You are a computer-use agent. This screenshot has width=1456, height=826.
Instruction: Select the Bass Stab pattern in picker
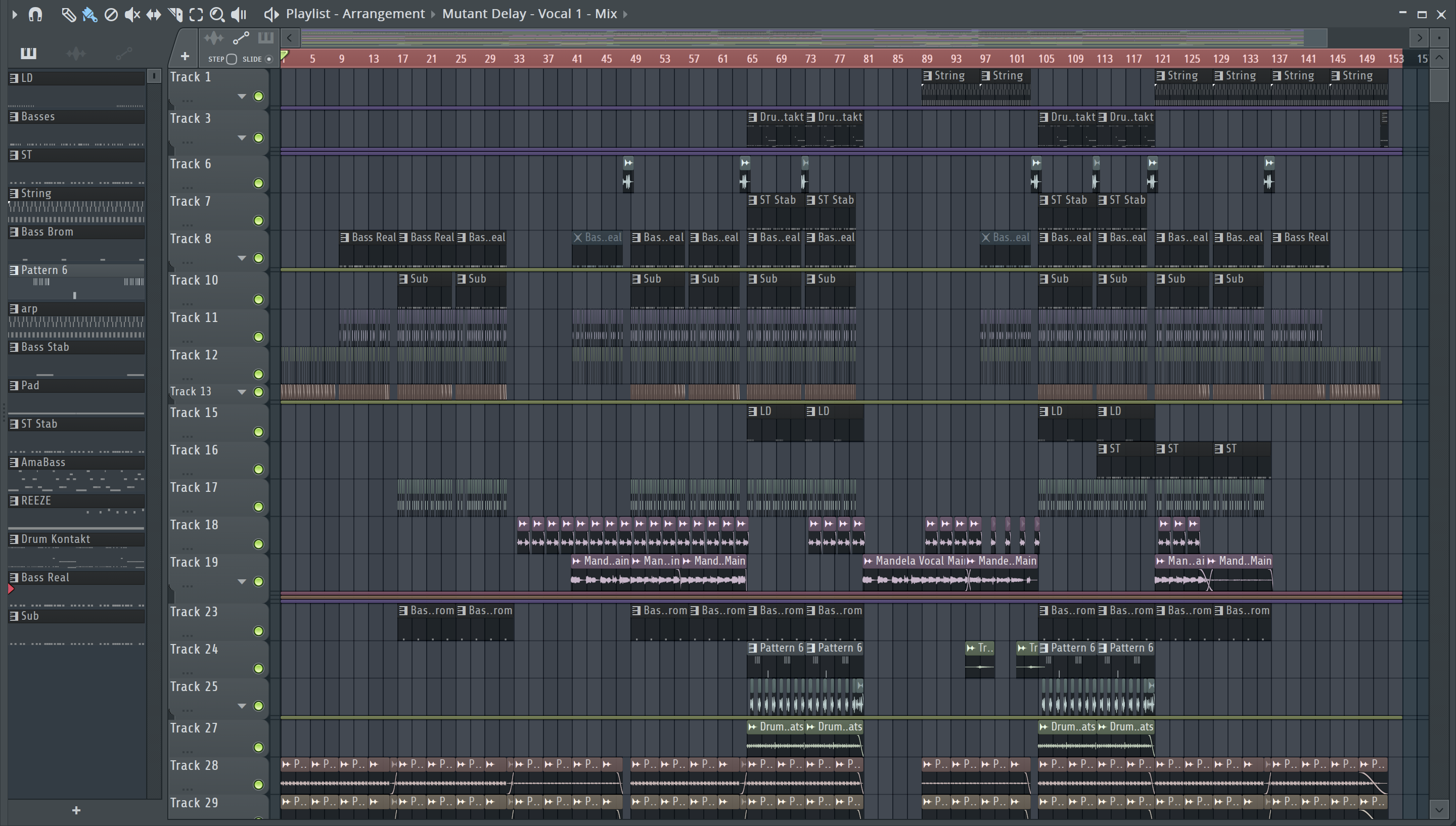click(x=76, y=347)
